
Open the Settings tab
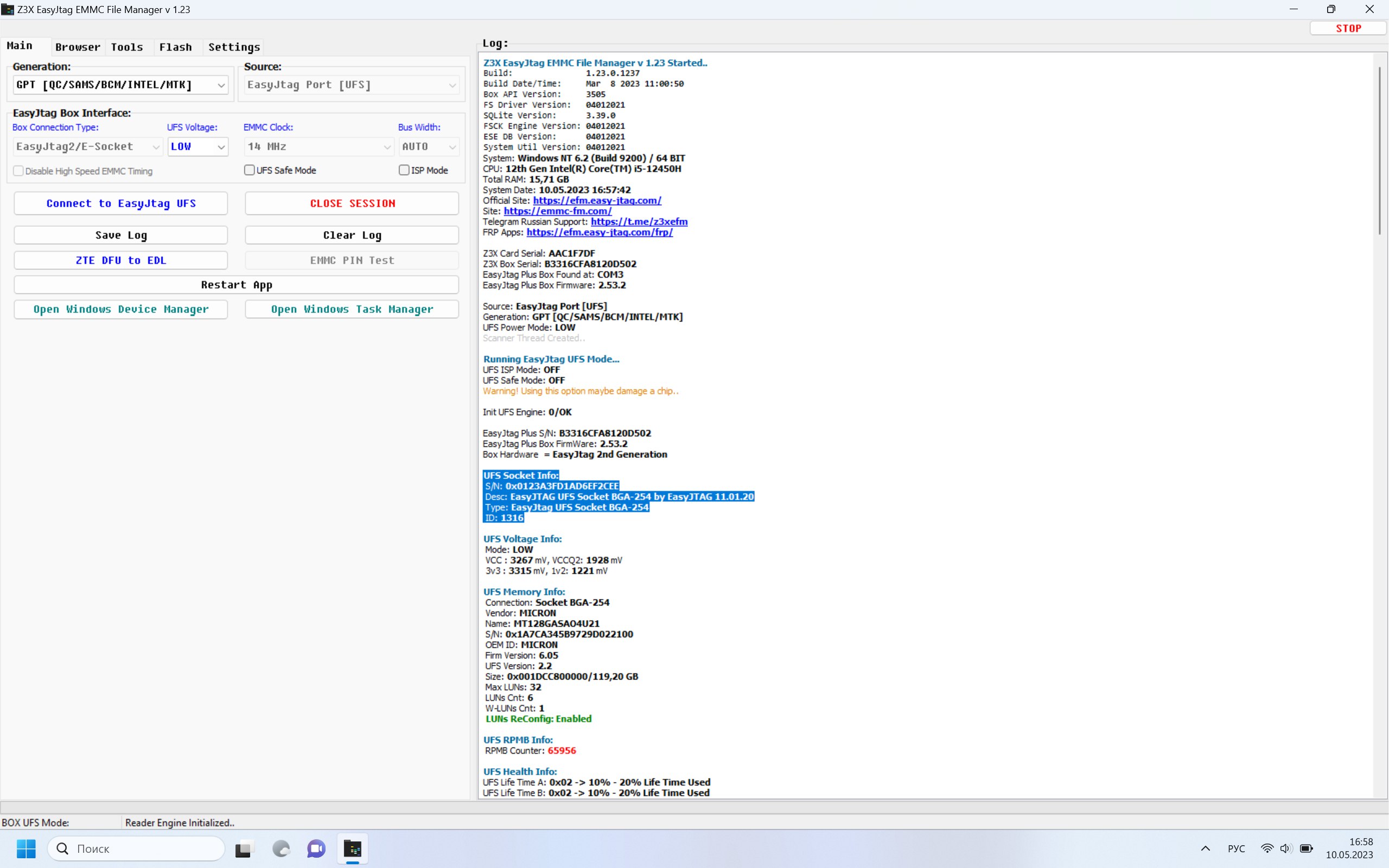pyautogui.click(x=234, y=47)
